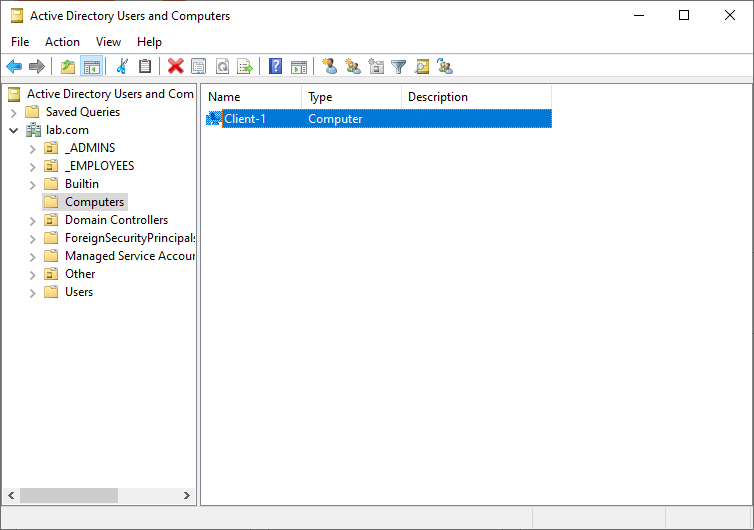This screenshot has height=530, width=754.
Task: Sort list by Name column header
Action: [x=251, y=97]
